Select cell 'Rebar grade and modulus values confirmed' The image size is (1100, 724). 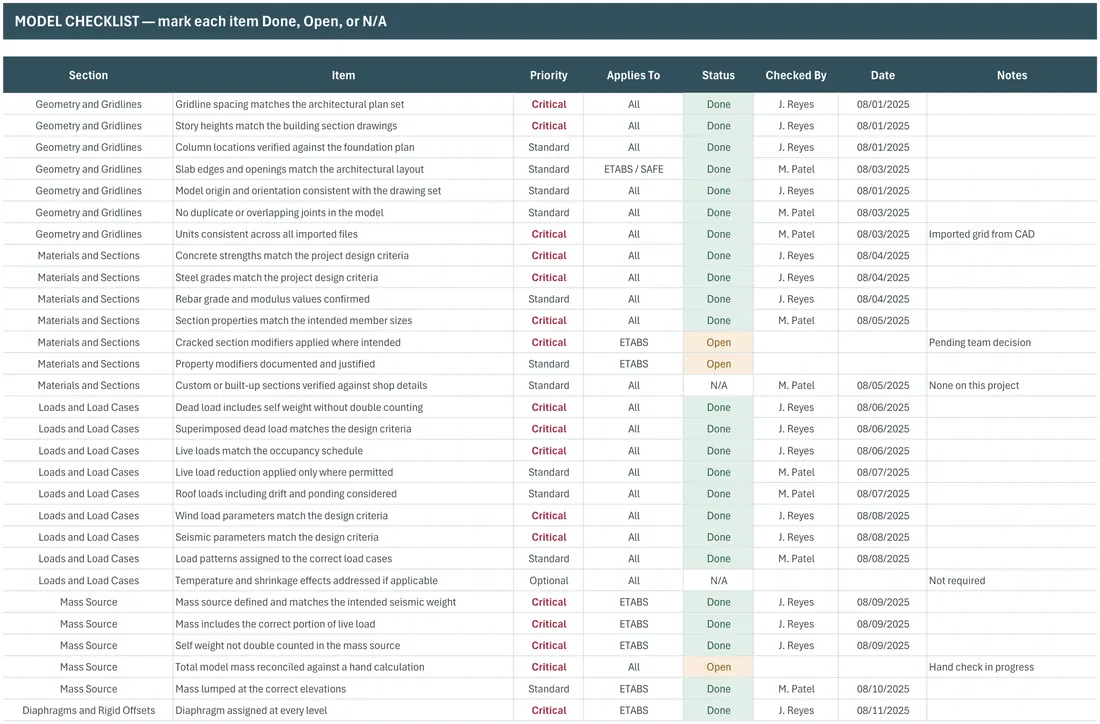click(x=343, y=299)
